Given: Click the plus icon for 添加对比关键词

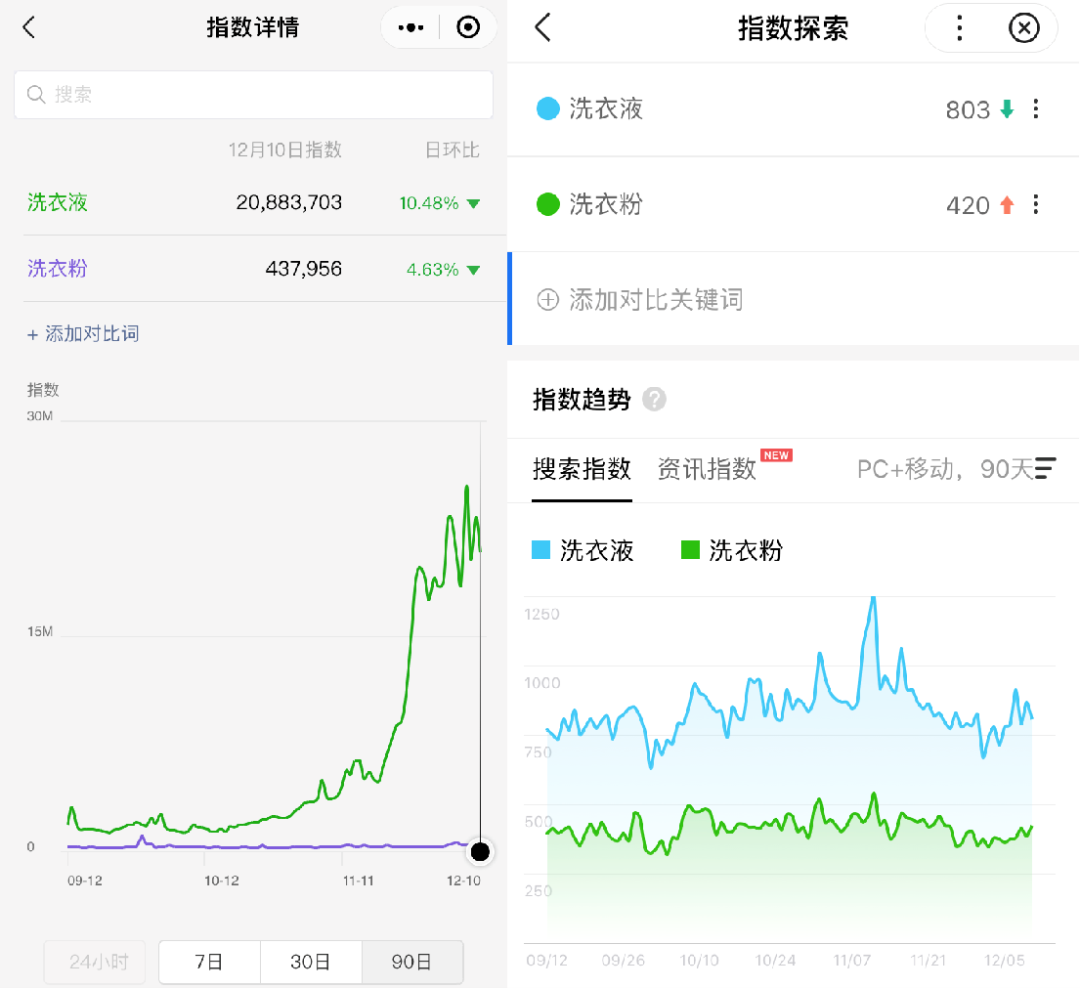Looking at the screenshot, I should pos(547,299).
